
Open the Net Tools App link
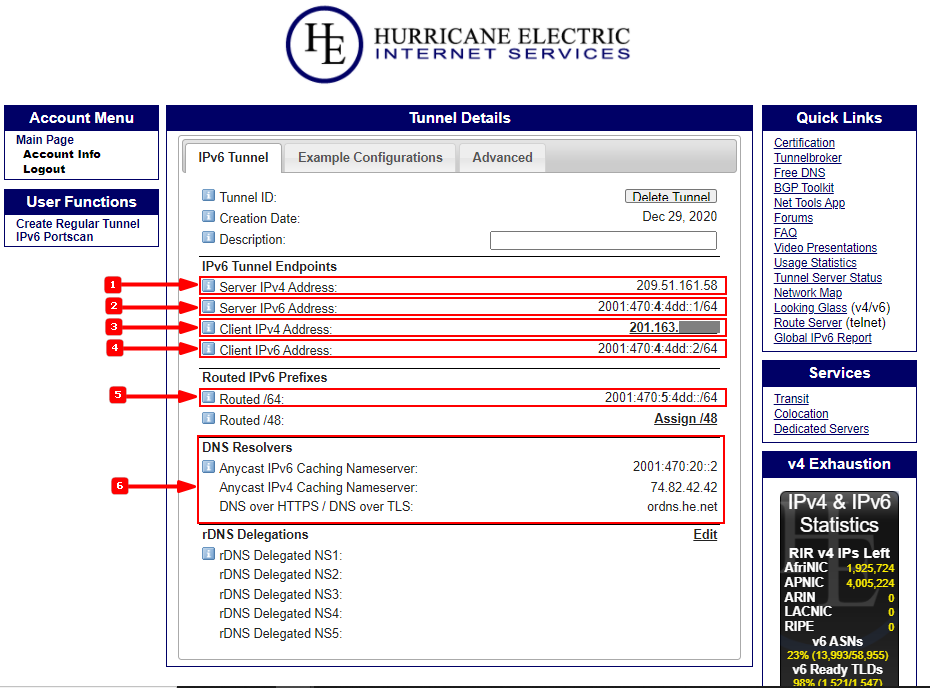[810, 203]
